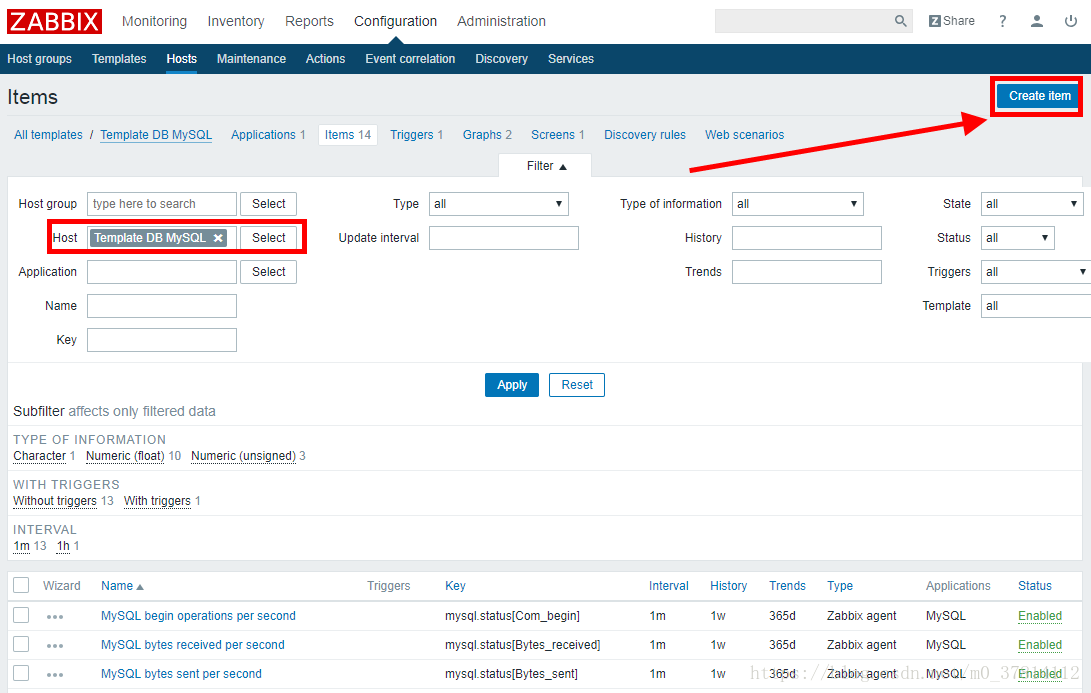
Task: Open the Monitoring menu
Action: tap(154, 22)
